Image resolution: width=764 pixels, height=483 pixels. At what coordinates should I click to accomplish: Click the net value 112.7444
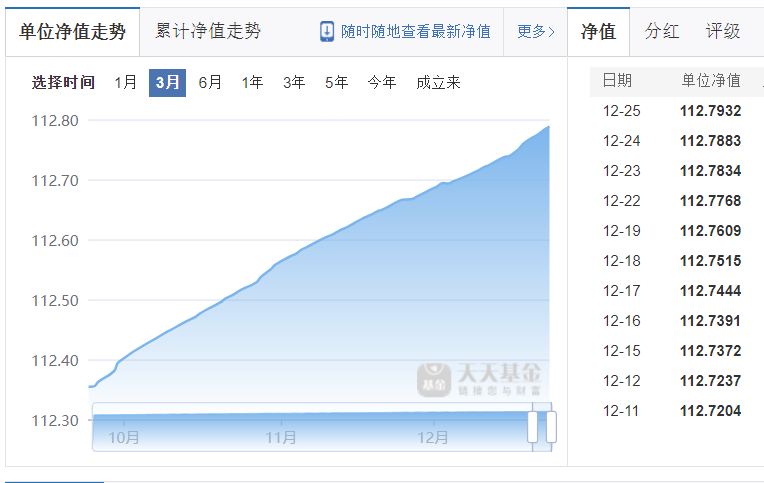pyautogui.click(x=710, y=291)
